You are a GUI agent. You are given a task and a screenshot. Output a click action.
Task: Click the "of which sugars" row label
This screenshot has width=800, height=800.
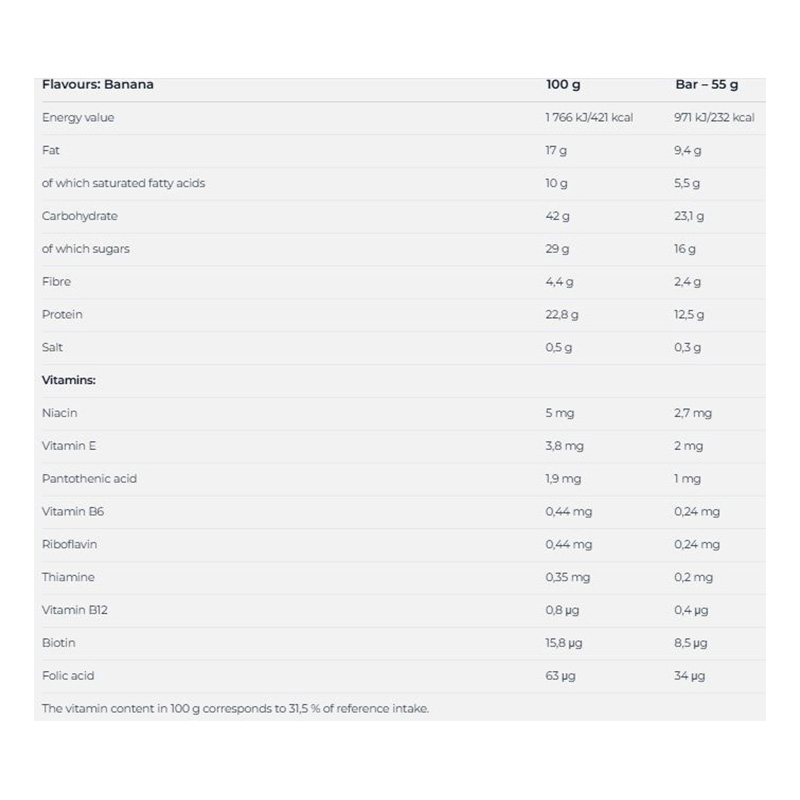(x=86, y=249)
